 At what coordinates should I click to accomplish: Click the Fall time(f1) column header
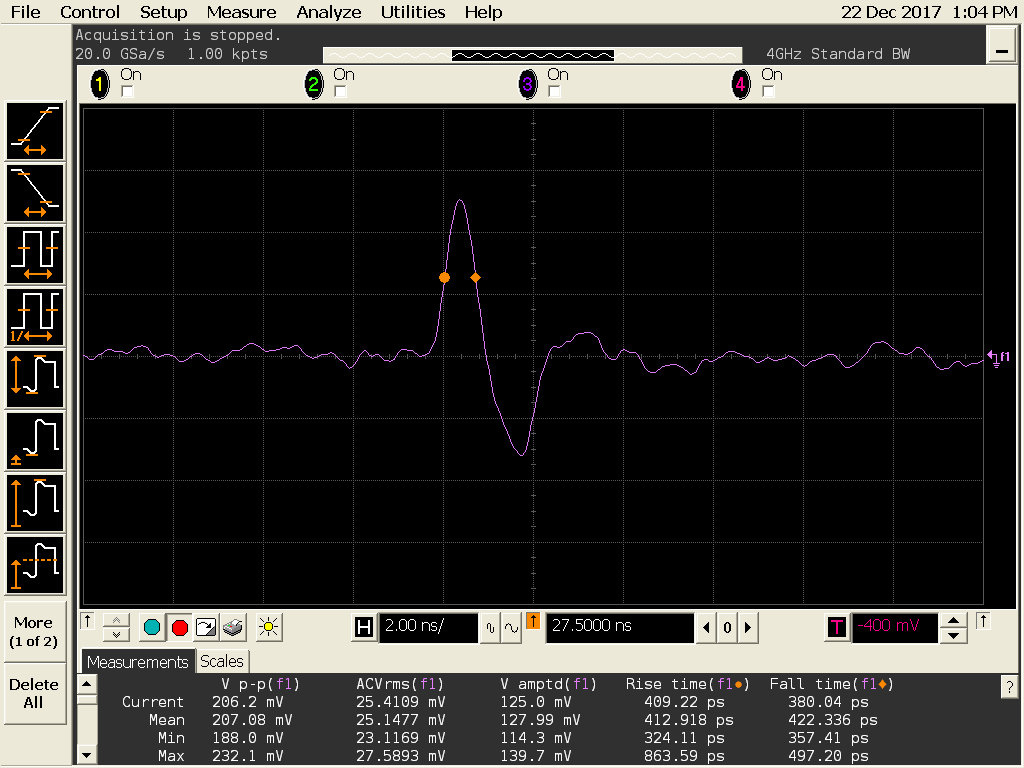[831, 684]
